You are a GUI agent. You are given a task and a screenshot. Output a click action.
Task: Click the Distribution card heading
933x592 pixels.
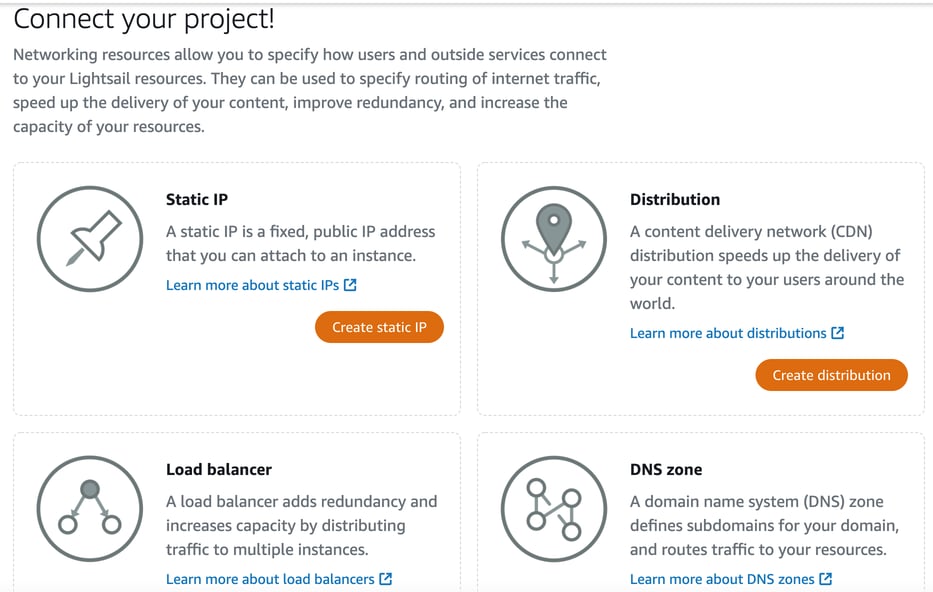pyautogui.click(x=675, y=199)
